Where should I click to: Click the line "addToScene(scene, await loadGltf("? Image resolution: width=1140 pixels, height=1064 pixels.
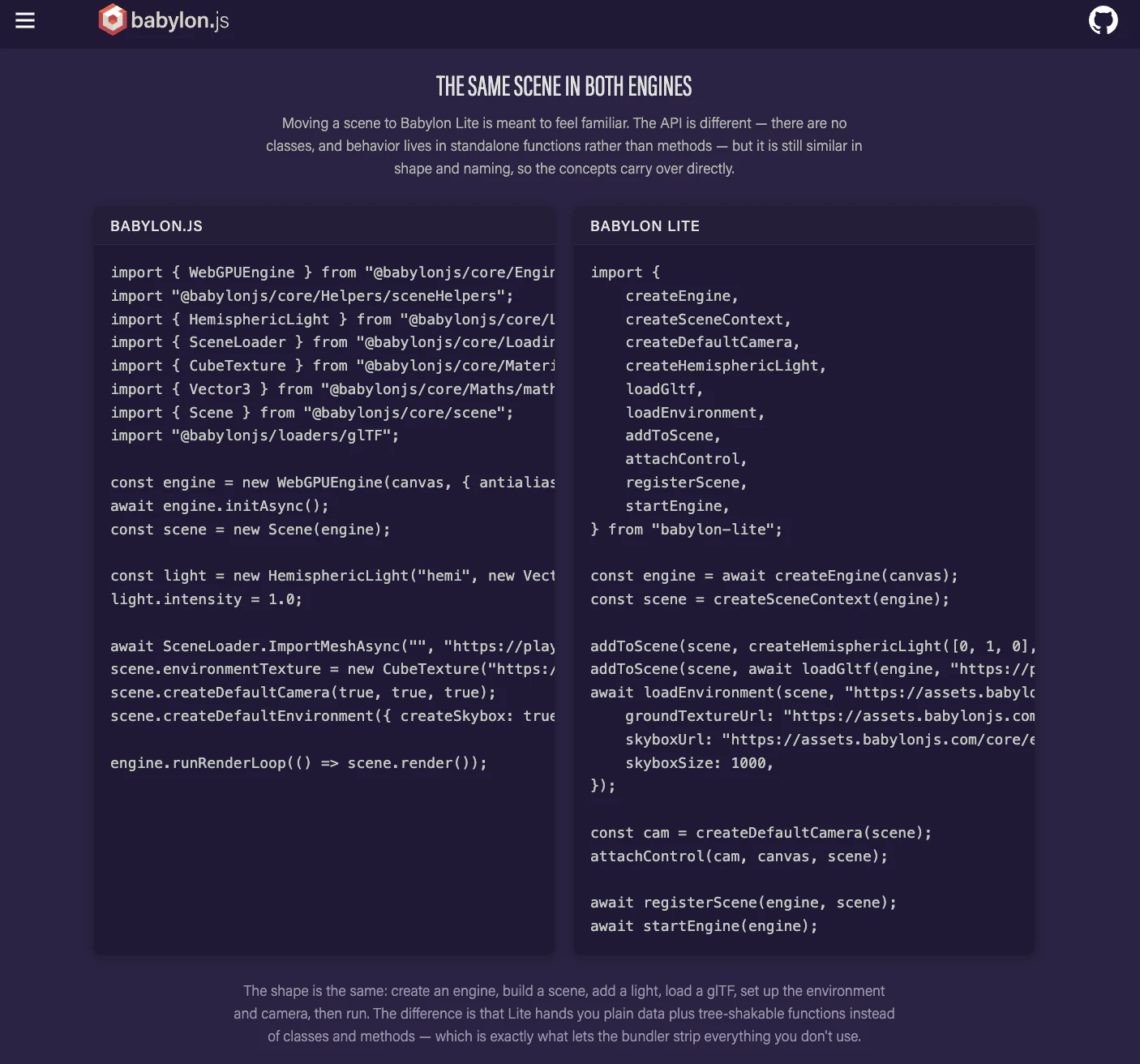(812, 669)
